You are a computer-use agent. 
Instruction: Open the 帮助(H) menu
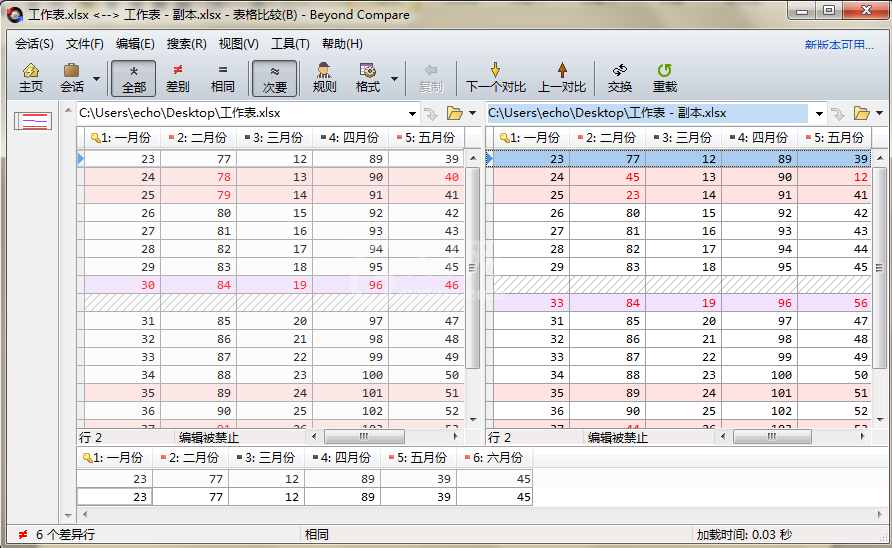point(342,44)
